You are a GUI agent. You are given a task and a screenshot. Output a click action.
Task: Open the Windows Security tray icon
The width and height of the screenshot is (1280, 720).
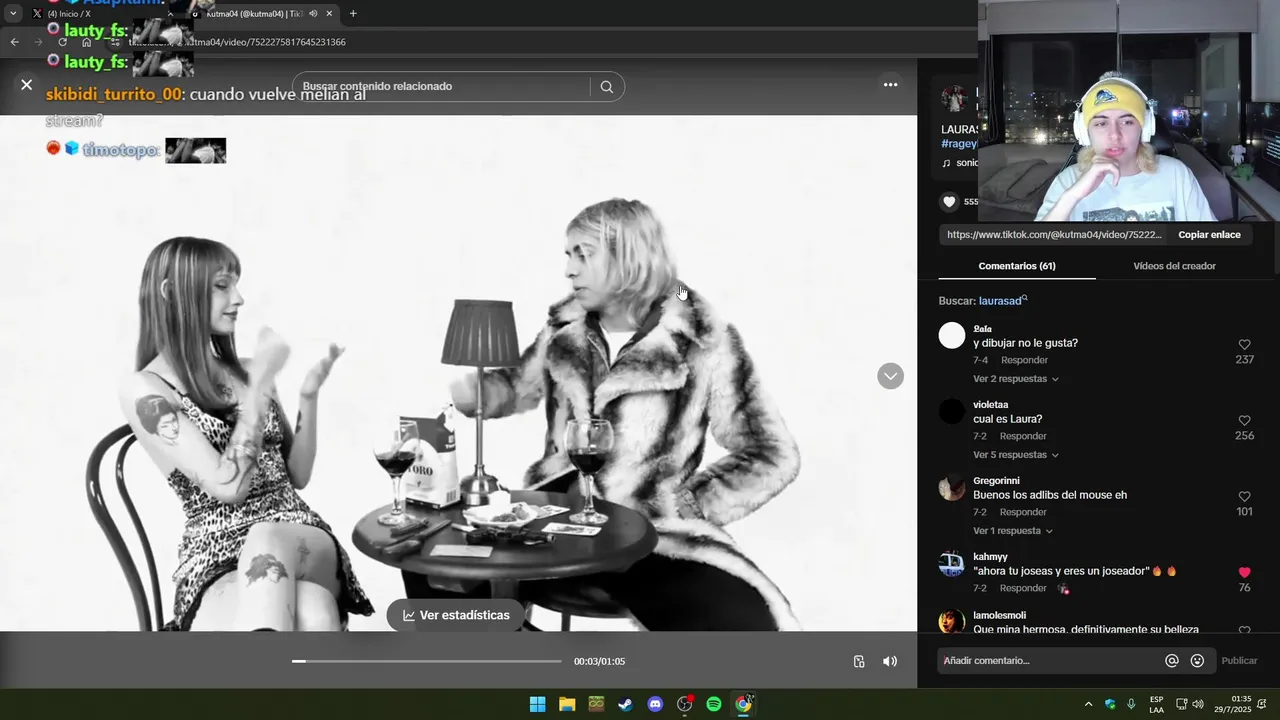[x=1110, y=704]
